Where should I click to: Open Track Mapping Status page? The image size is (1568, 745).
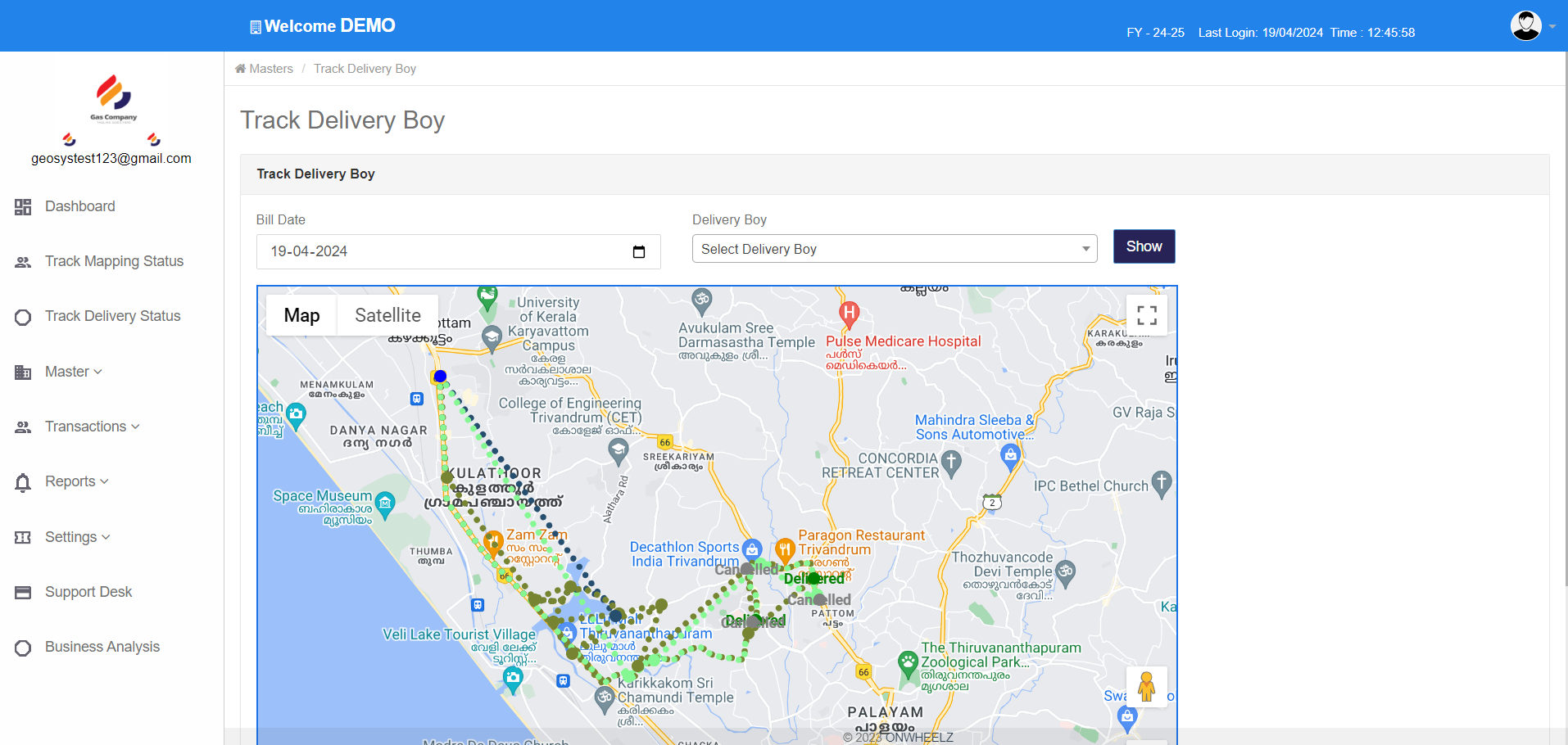(114, 261)
